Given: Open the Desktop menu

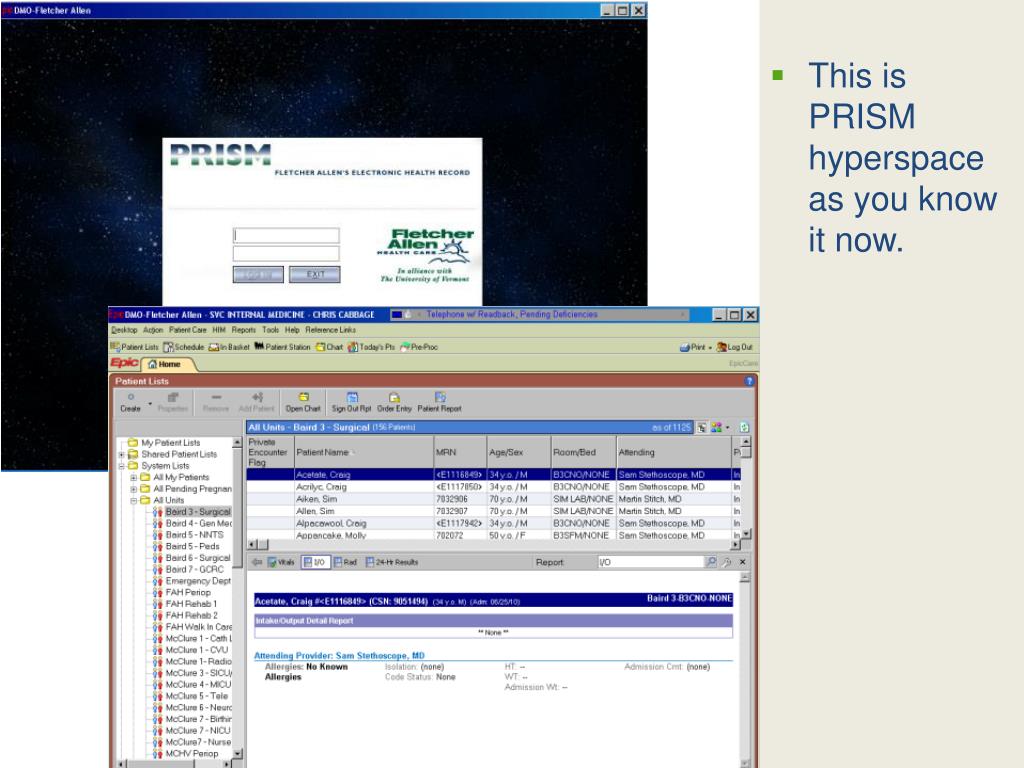Looking at the screenshot, I should point(124,330).
